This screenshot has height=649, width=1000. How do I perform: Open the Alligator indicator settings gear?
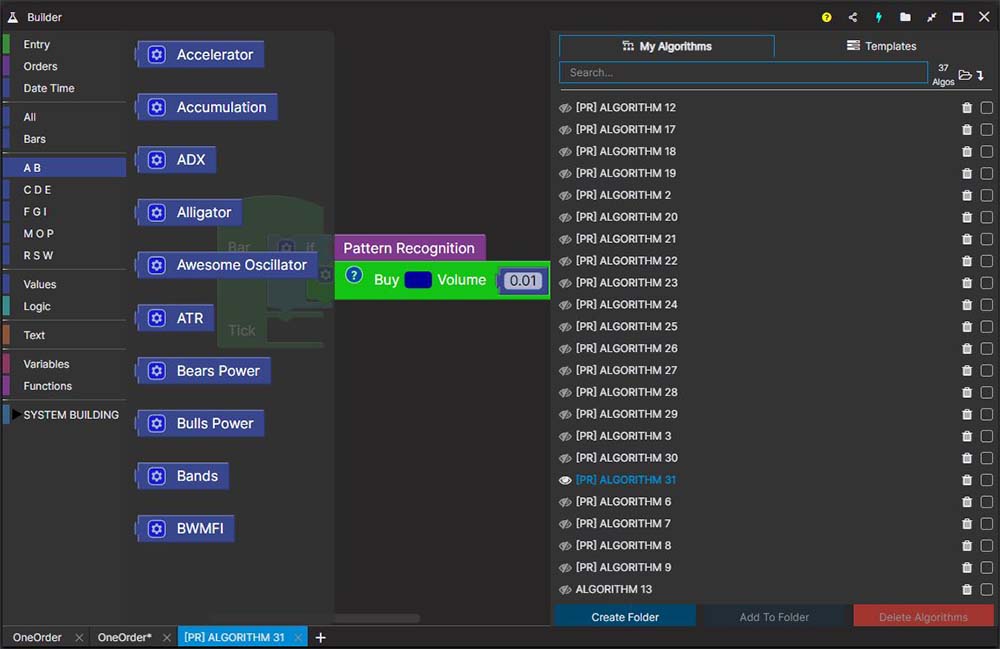[x=156, y=212]
